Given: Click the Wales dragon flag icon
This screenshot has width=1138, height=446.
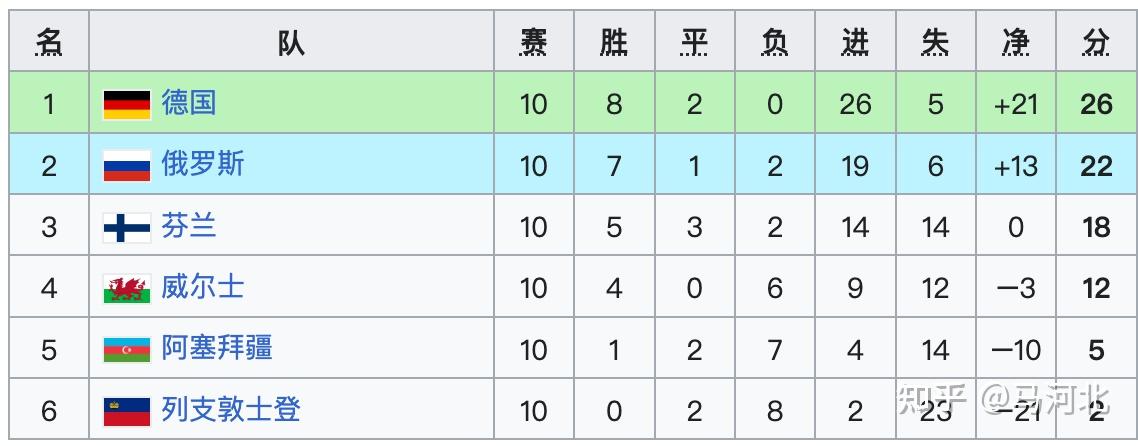Looking at the screenshot, I should tap(127, 289).
